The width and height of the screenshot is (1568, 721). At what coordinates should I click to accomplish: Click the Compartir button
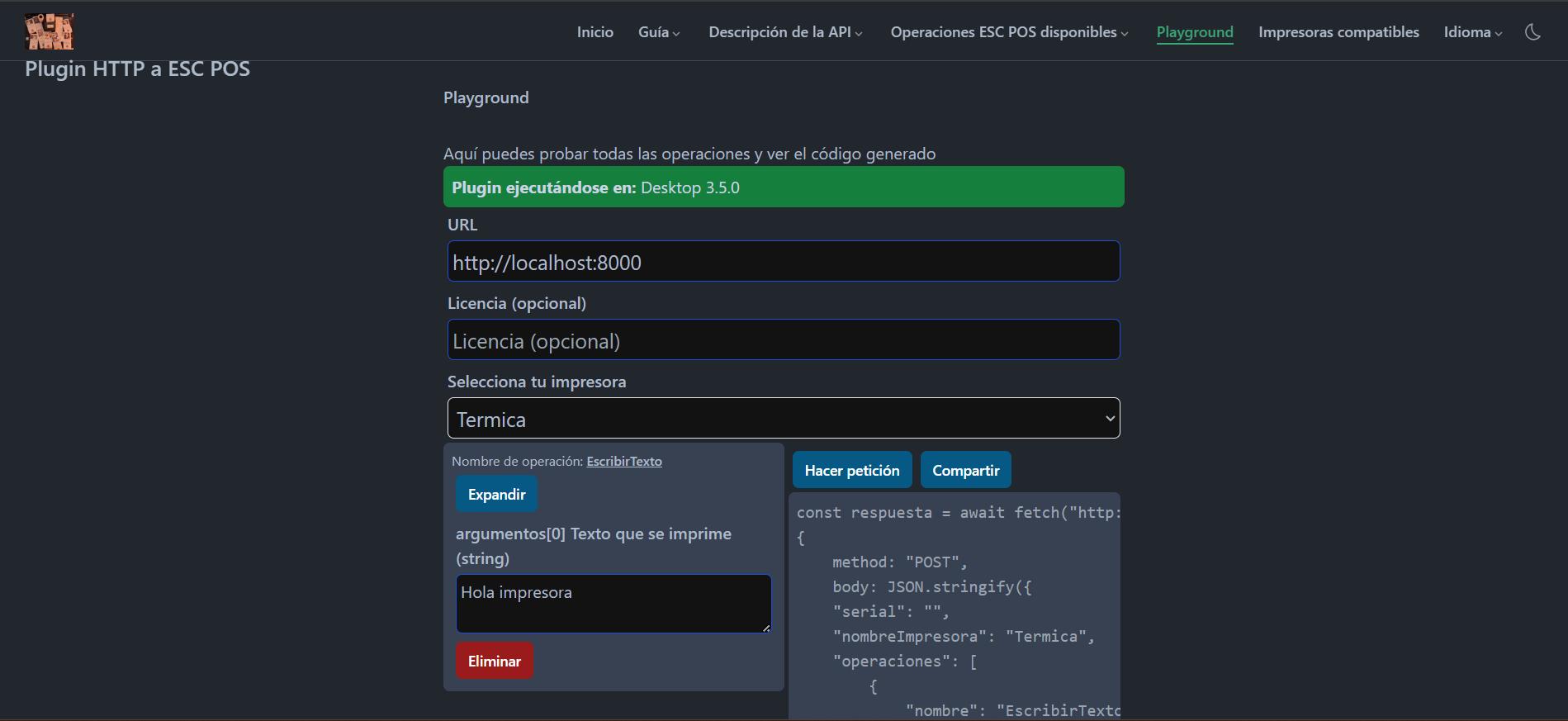pyautogui.click(x=965, y=470)
